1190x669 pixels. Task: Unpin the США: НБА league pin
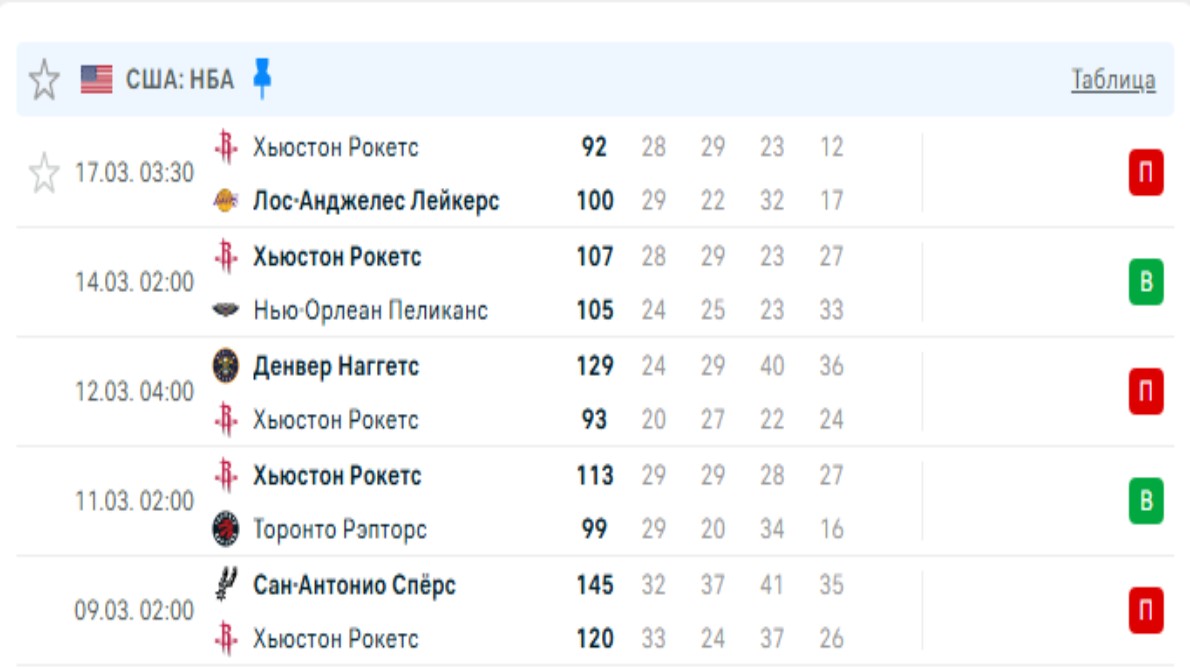[262, 79]
